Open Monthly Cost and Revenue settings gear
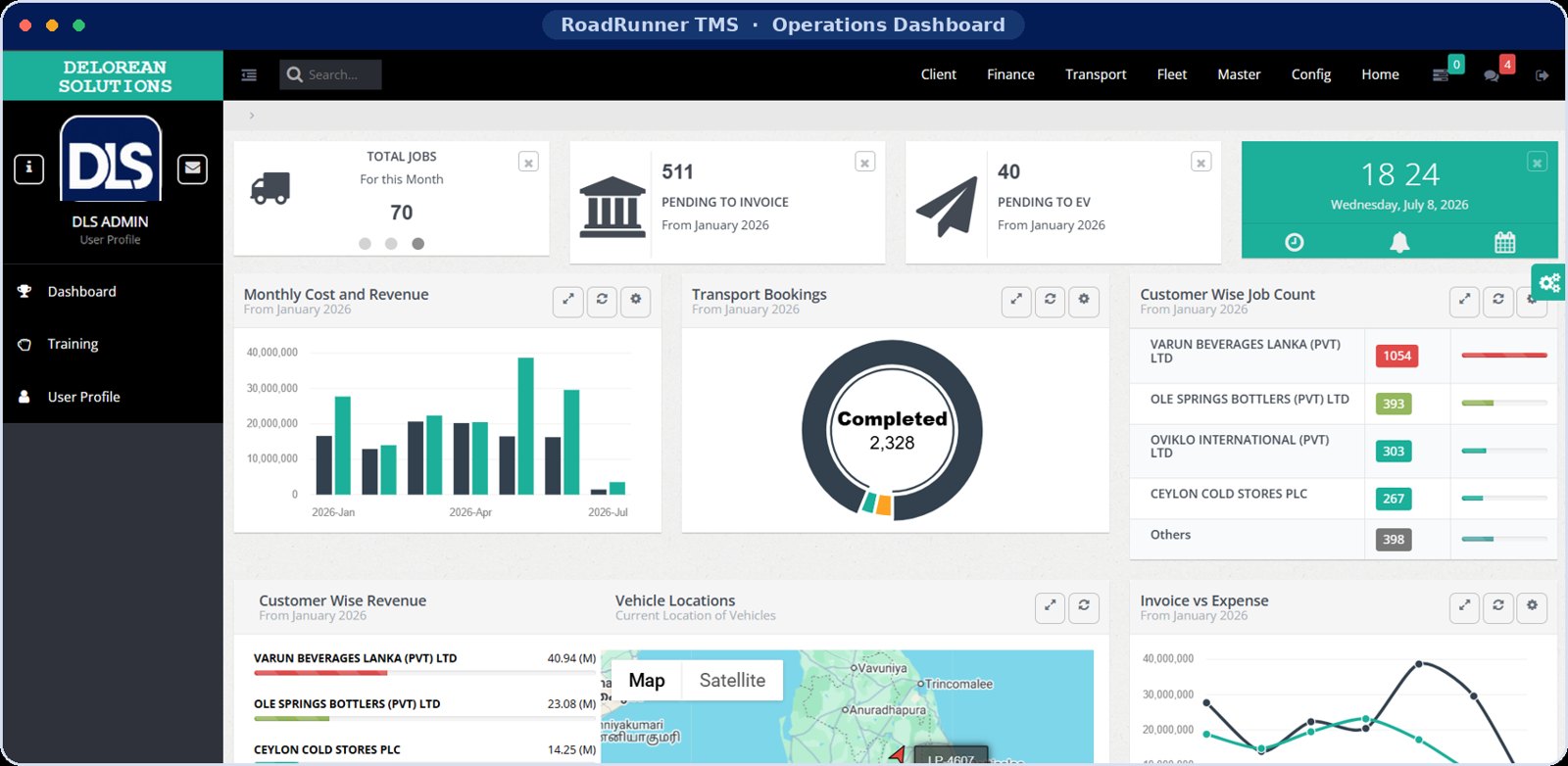 (x=636, y=301)
